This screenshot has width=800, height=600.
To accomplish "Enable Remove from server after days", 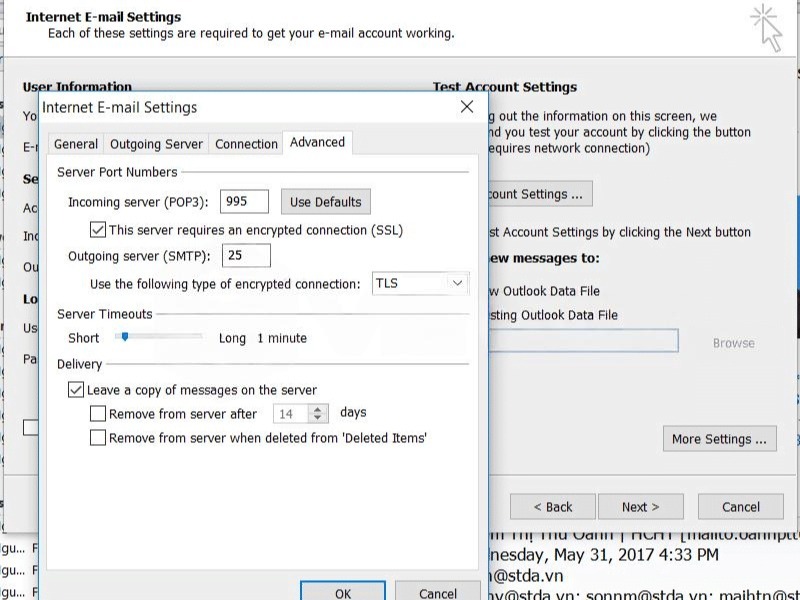I will click(x=98, y=413).
